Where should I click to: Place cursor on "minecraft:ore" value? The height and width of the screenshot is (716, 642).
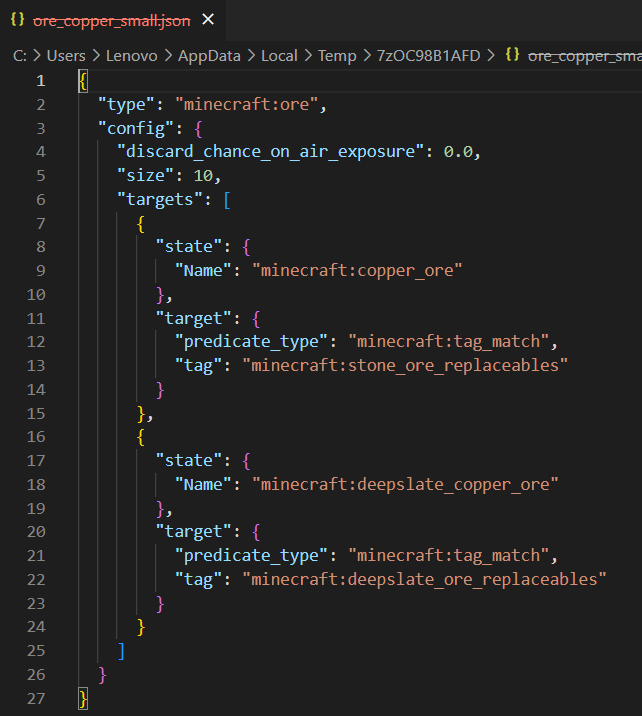point(247,105)
